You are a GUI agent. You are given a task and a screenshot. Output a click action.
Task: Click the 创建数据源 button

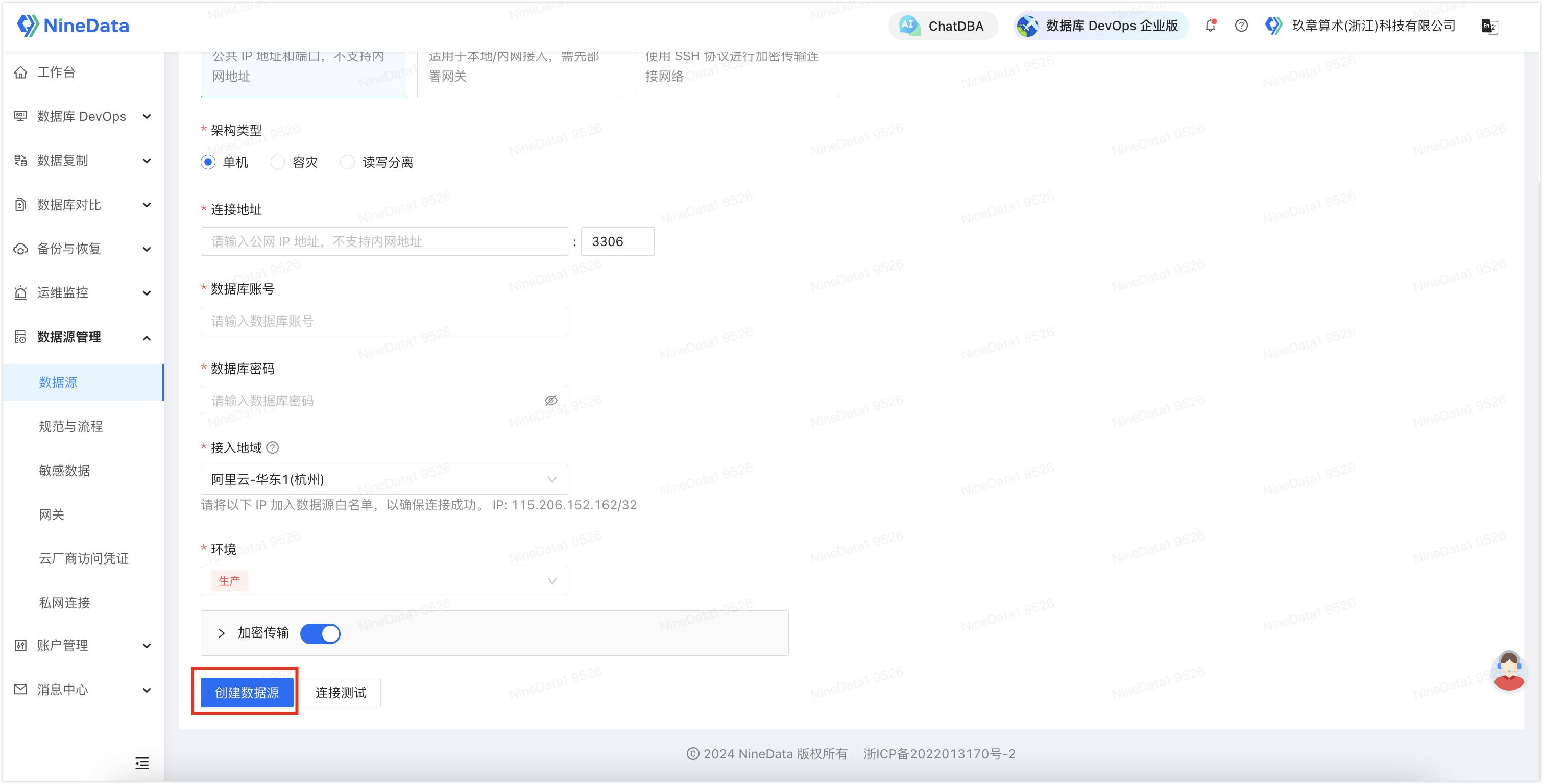point(247,692)
